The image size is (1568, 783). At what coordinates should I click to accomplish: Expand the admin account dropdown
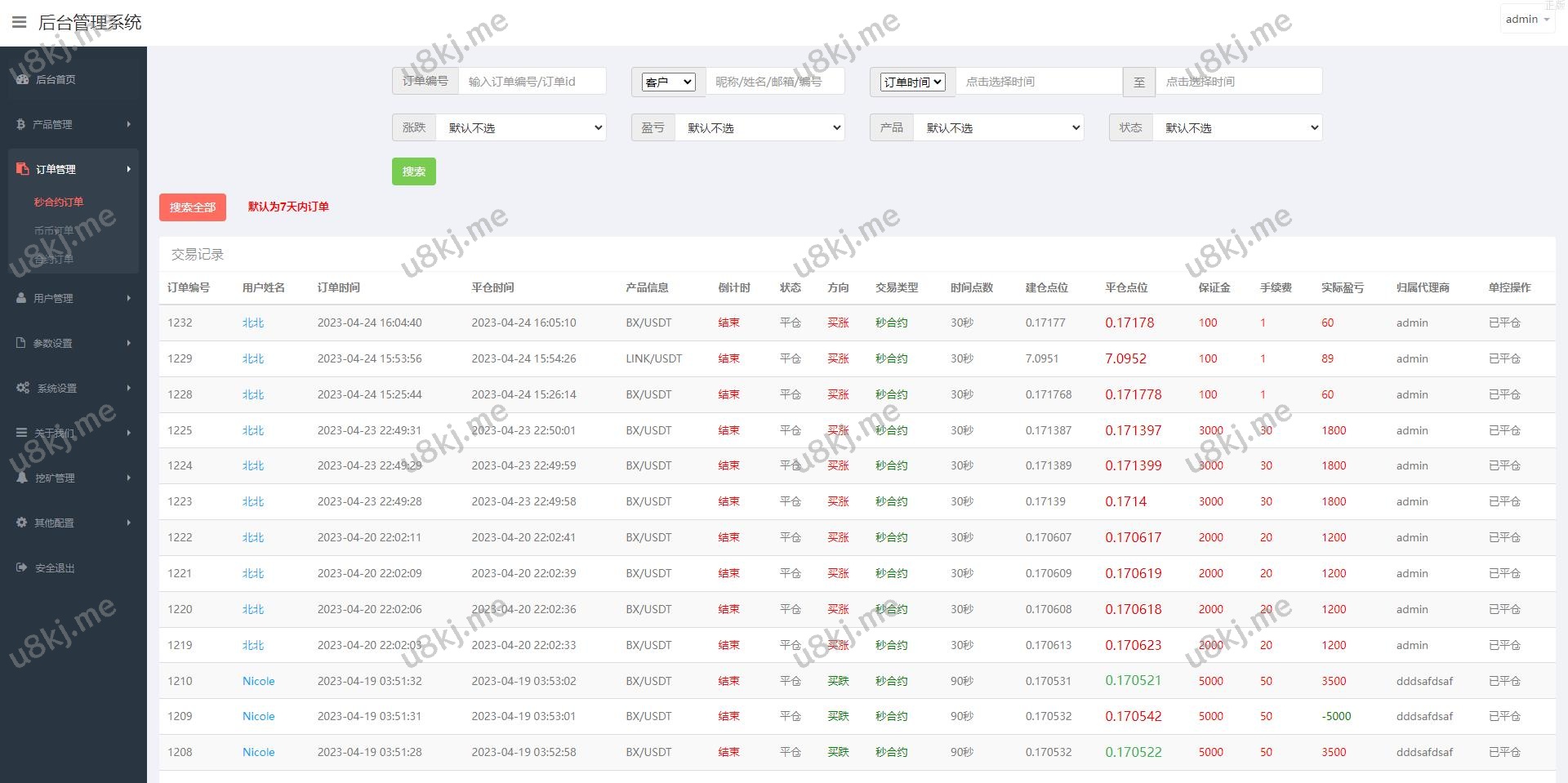1527,20
